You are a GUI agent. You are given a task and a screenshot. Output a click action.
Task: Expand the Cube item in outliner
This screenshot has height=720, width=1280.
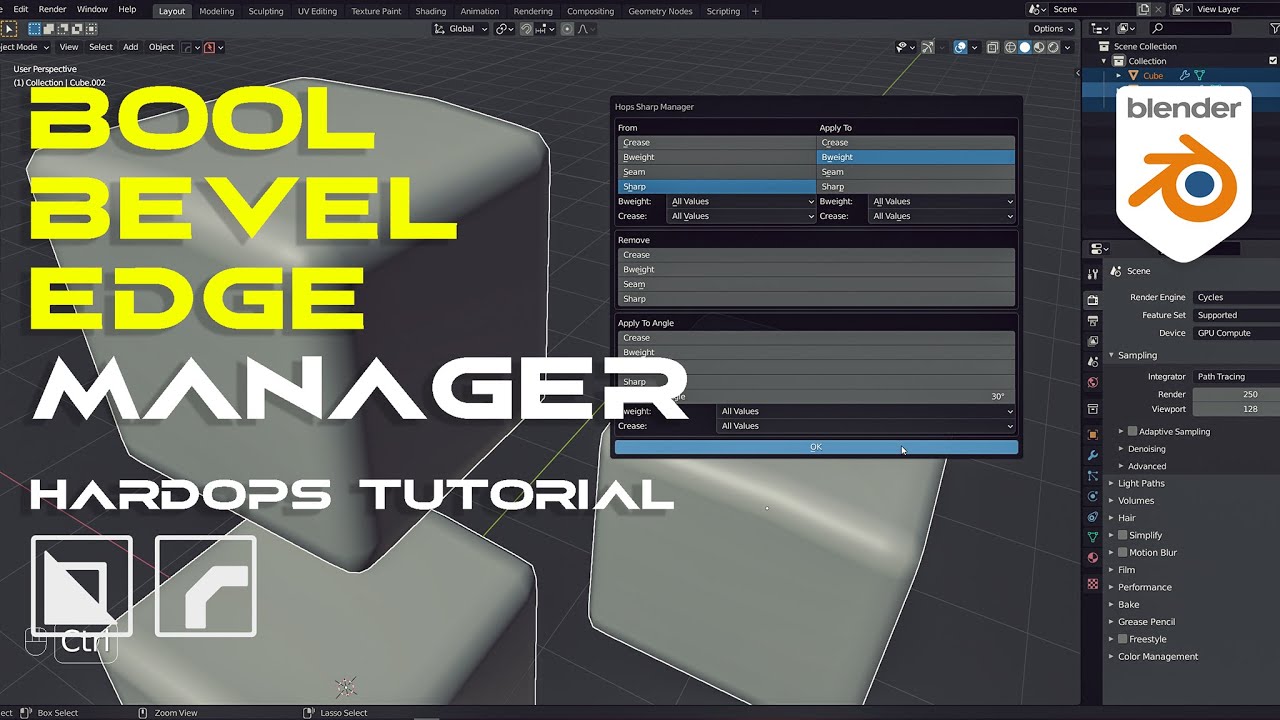1119,76
